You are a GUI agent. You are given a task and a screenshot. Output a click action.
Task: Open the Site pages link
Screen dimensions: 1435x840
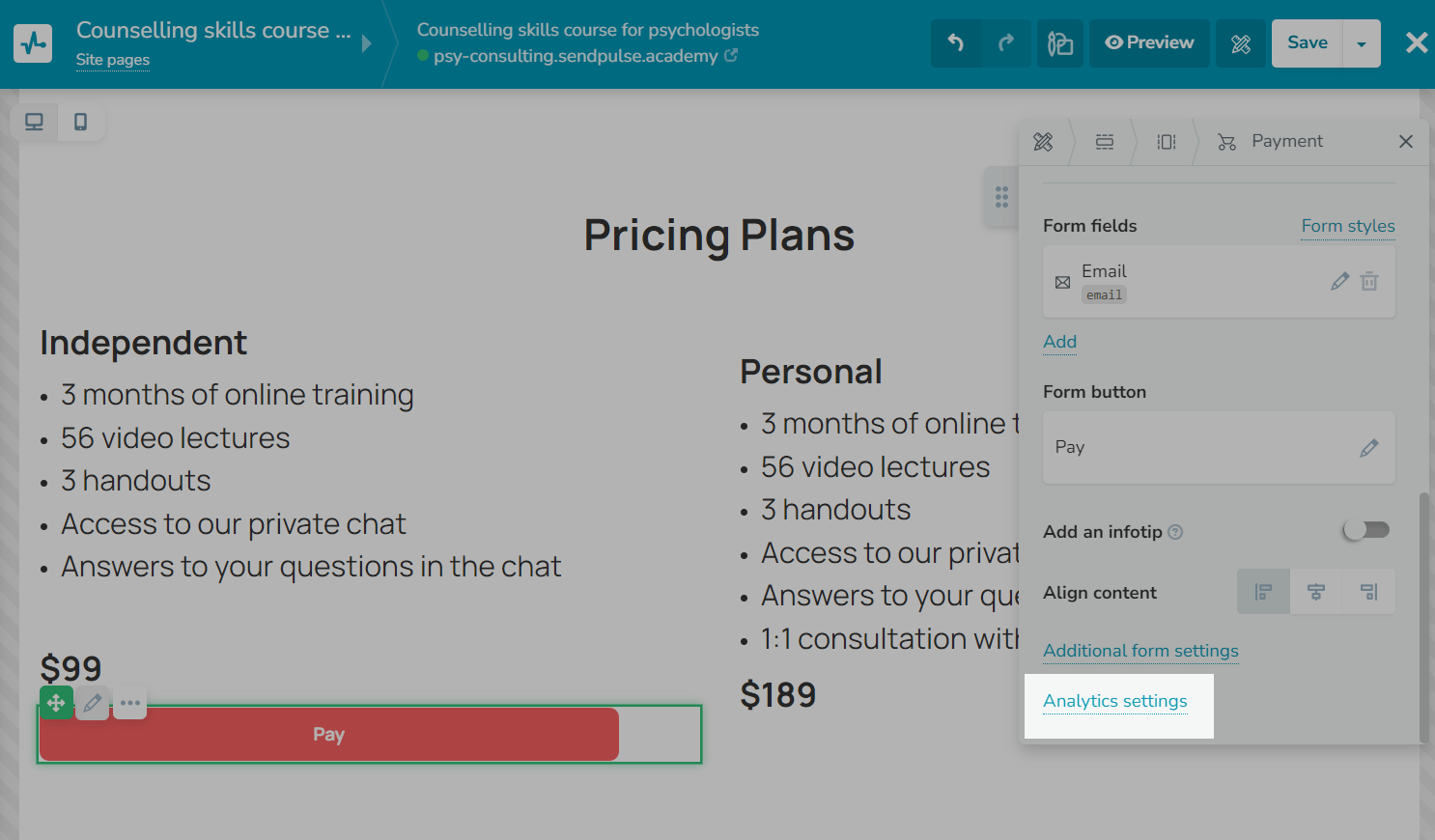pos(113,60)
